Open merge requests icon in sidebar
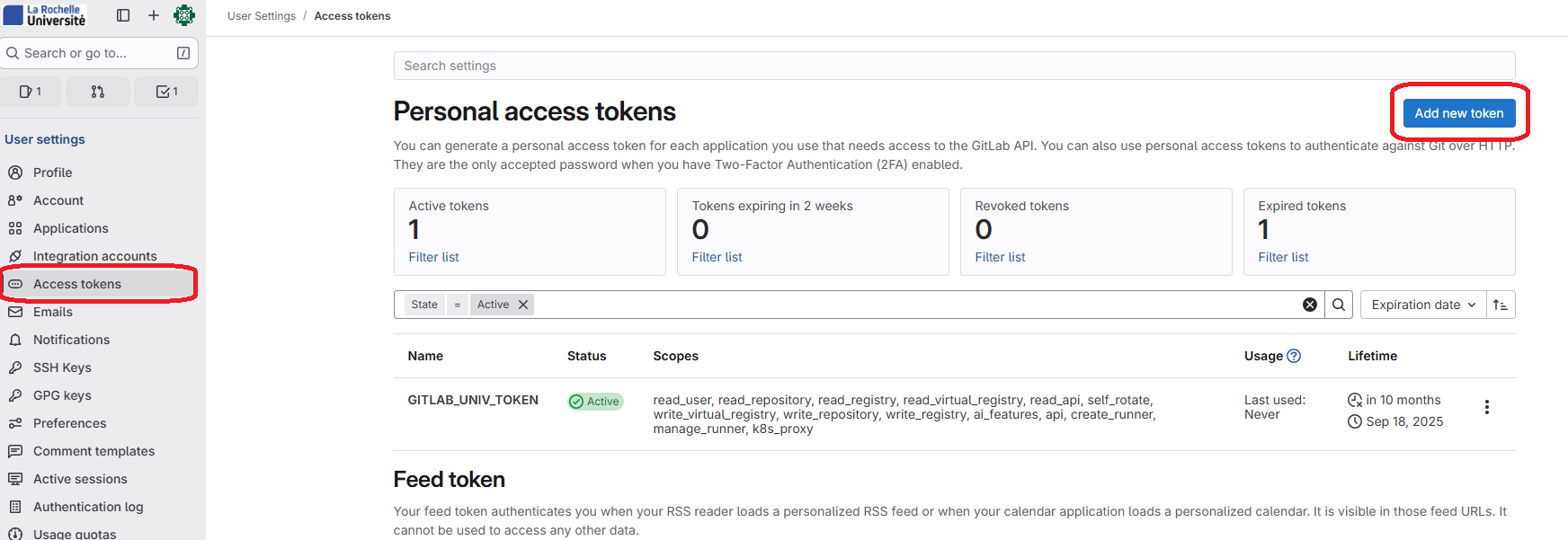 click(x=98, y=92)
